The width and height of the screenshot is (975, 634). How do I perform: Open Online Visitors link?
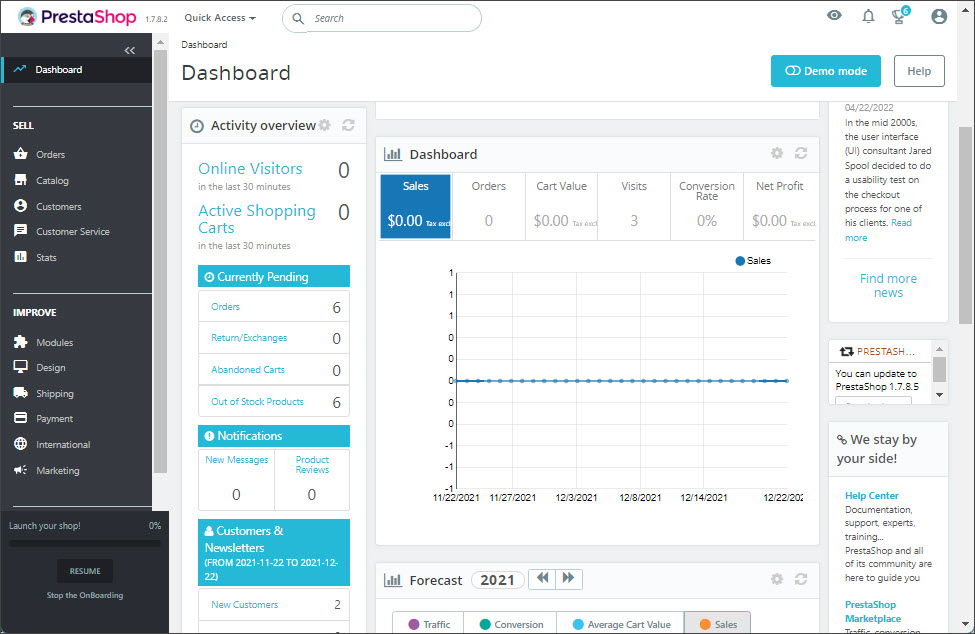click(250, 168)
